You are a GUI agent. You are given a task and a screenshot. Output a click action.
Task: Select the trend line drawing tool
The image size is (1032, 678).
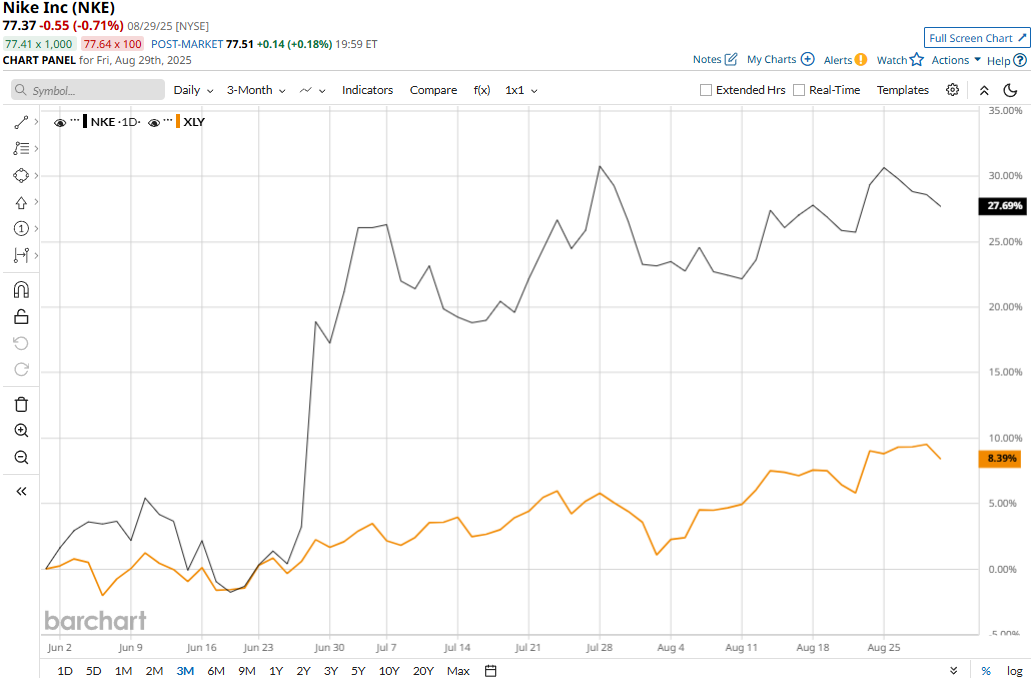[21, 122]
